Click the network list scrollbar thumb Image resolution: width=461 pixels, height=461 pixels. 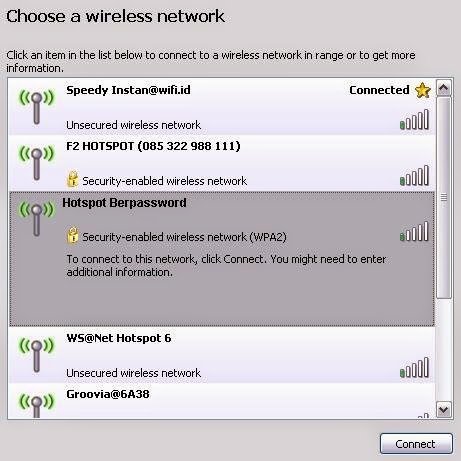pyautogui.click(x=444, y=198)
